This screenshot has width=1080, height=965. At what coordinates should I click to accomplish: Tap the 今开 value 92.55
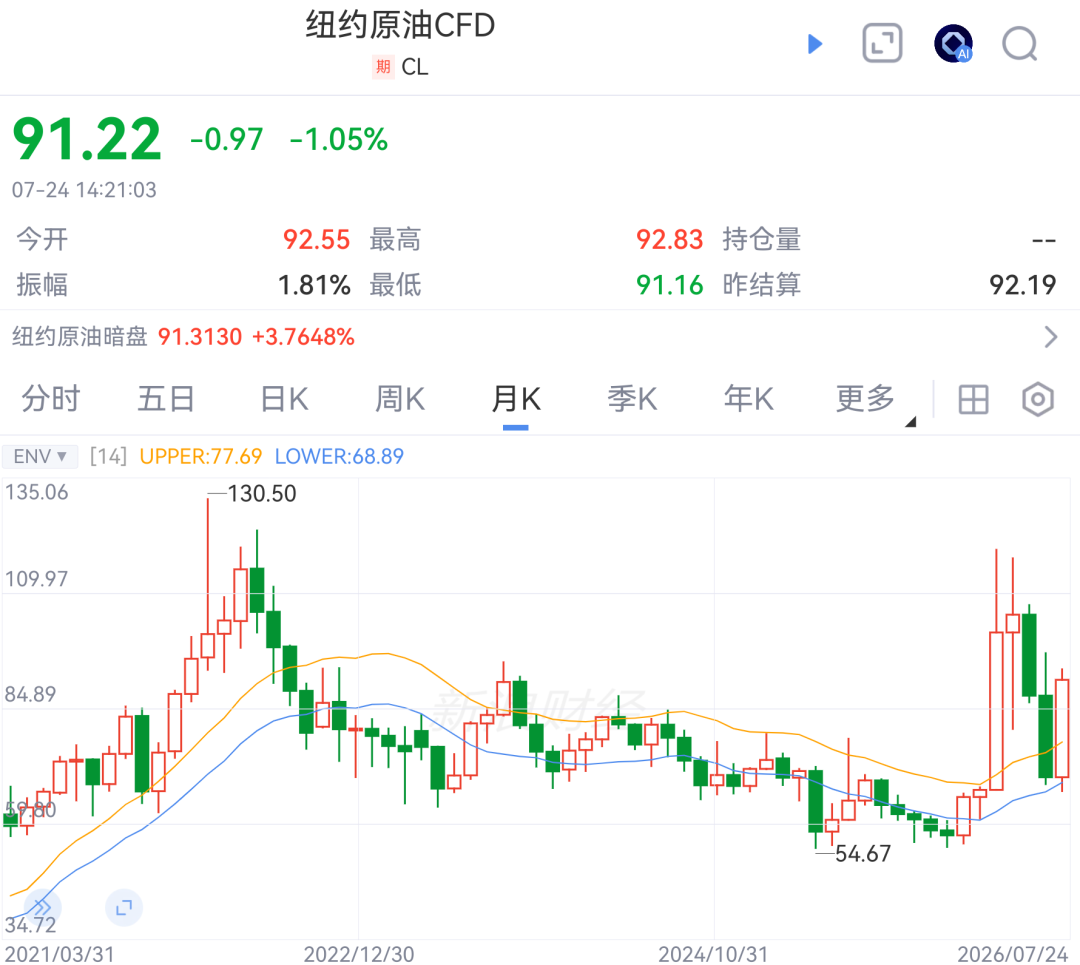[317, 240]
